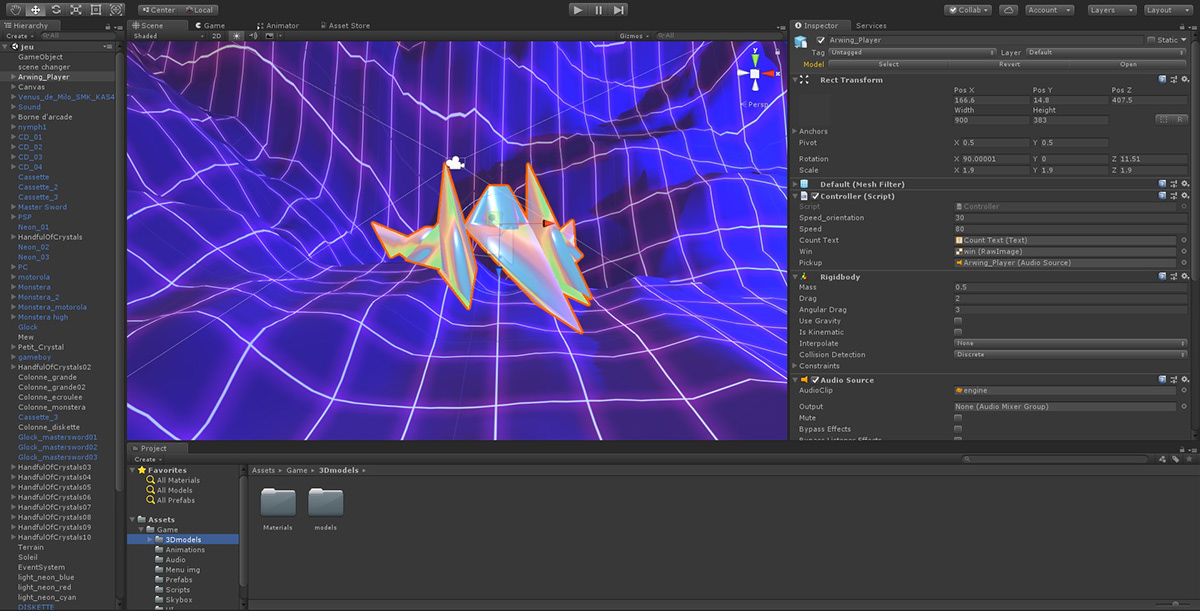Toggle scene audio speaker icon
This screenshot has height=611, width=1200.
point(253,36)
